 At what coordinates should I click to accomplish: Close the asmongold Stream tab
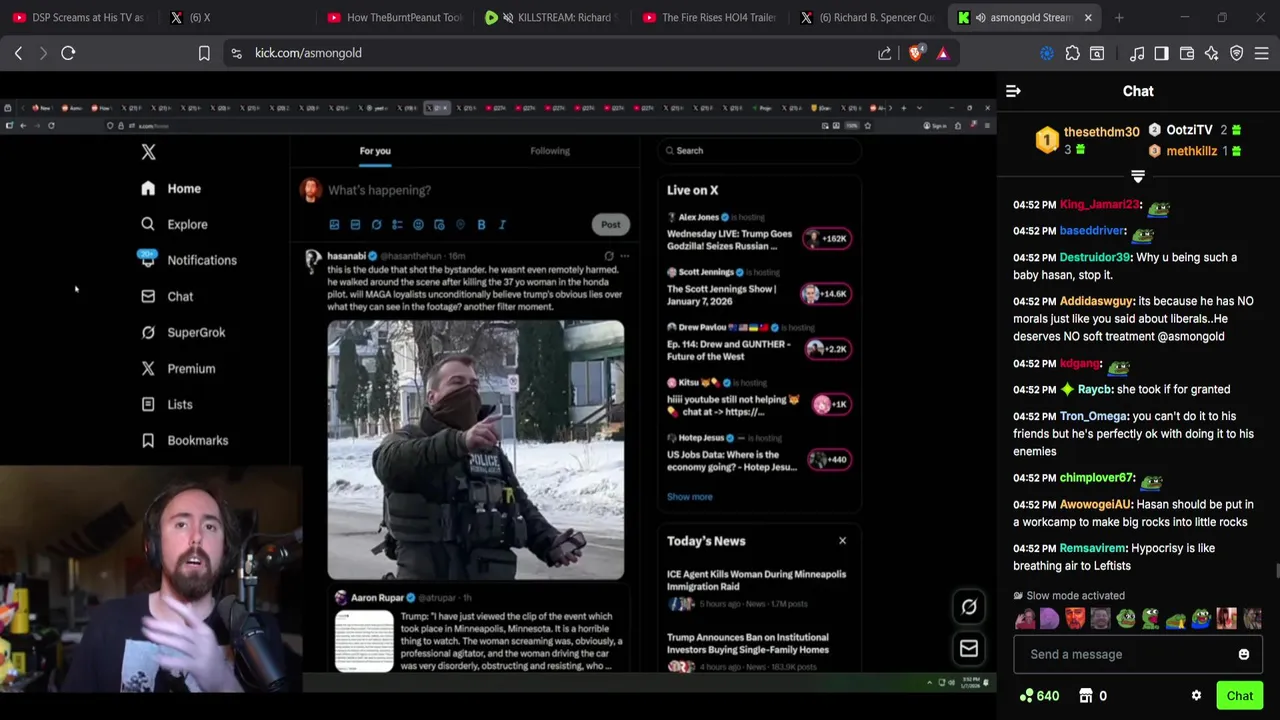pyautogui.click(x=1088, y=17)
